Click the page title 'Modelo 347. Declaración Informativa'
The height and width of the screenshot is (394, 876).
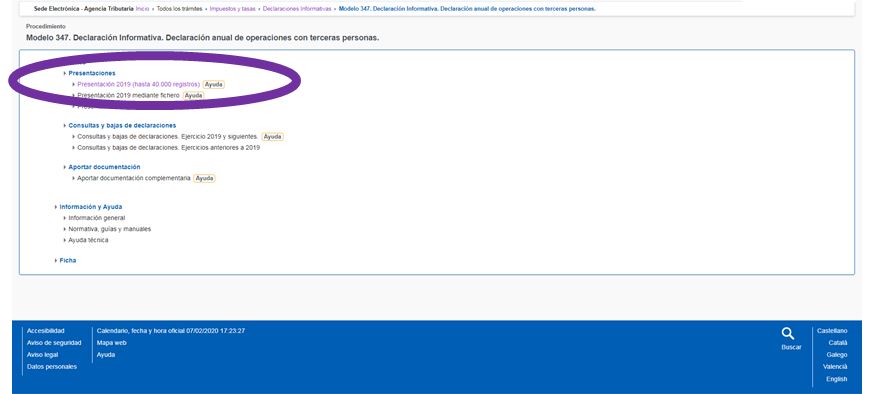click(203, 38)
